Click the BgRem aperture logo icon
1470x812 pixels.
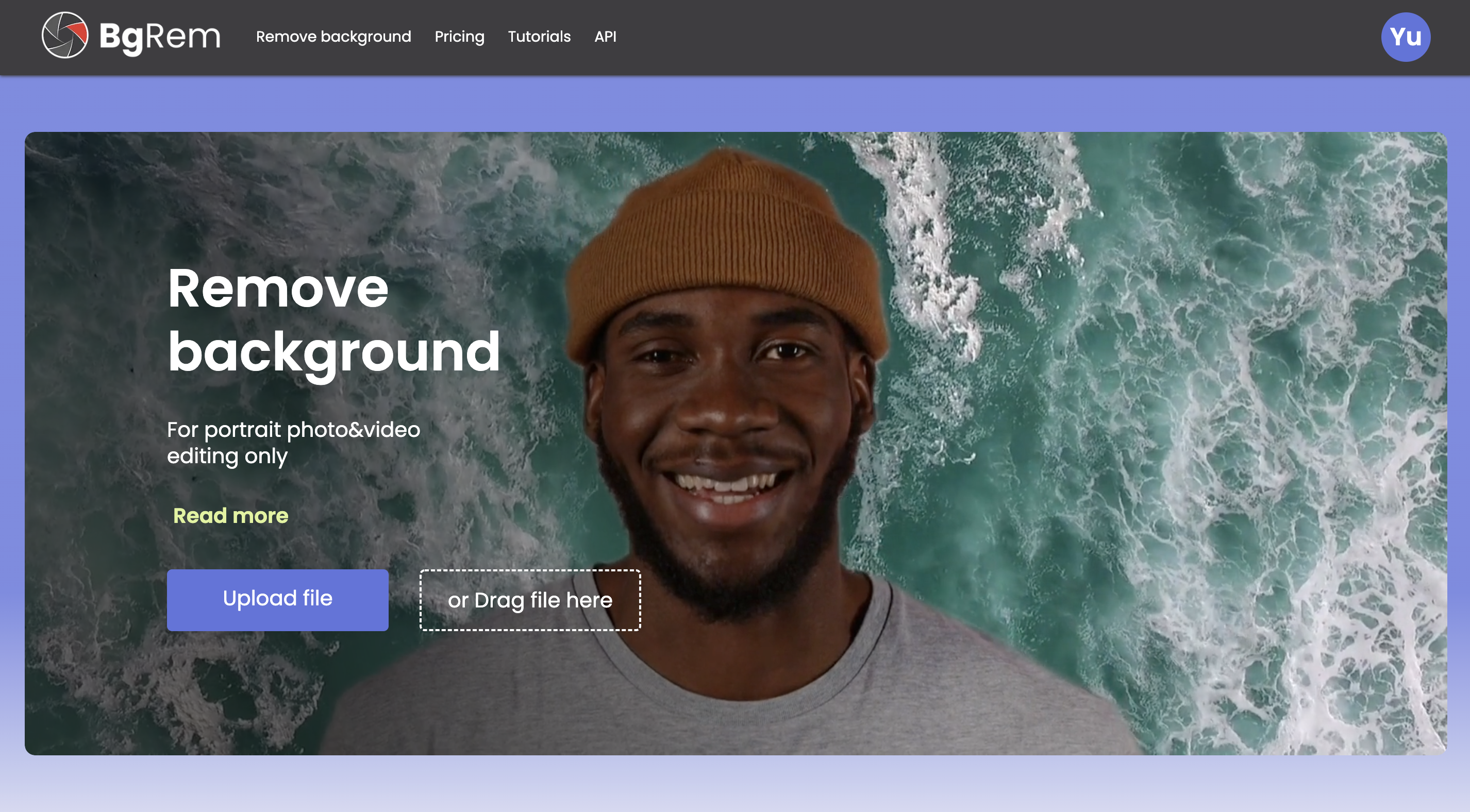coord(65,36)
